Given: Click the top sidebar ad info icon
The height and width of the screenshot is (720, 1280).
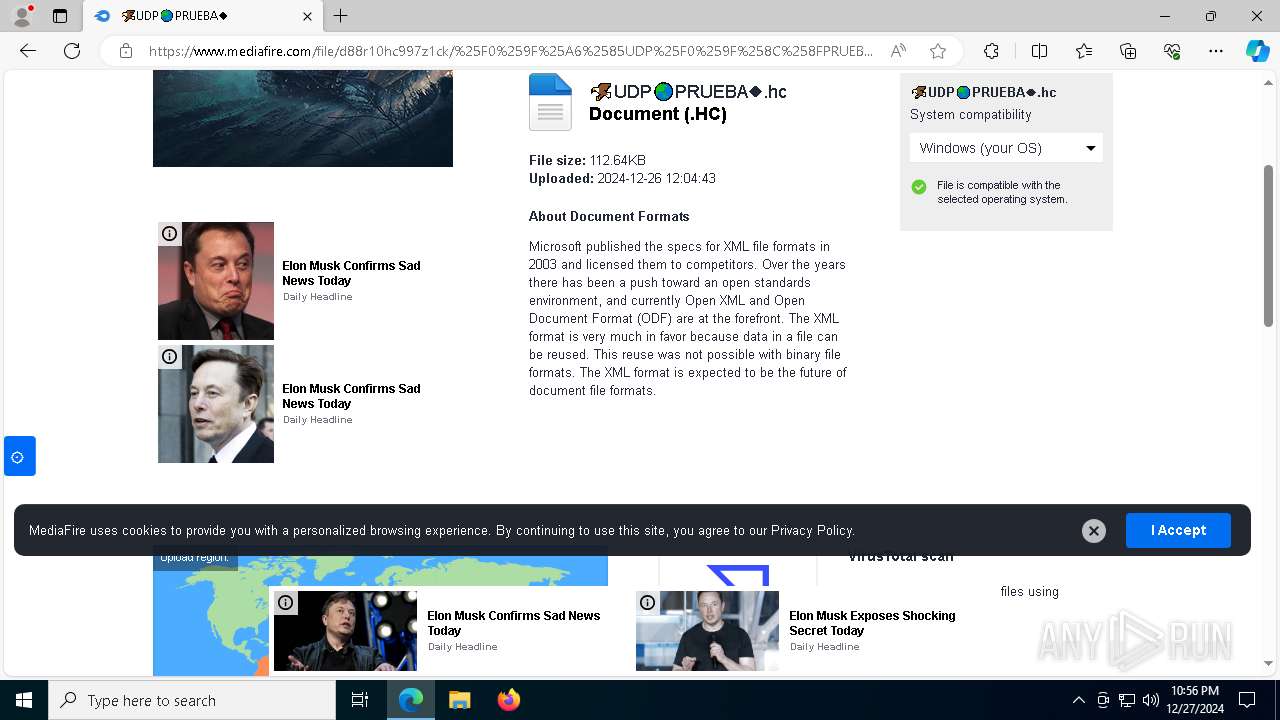Looking at the screenshot, I should [170, 234].
